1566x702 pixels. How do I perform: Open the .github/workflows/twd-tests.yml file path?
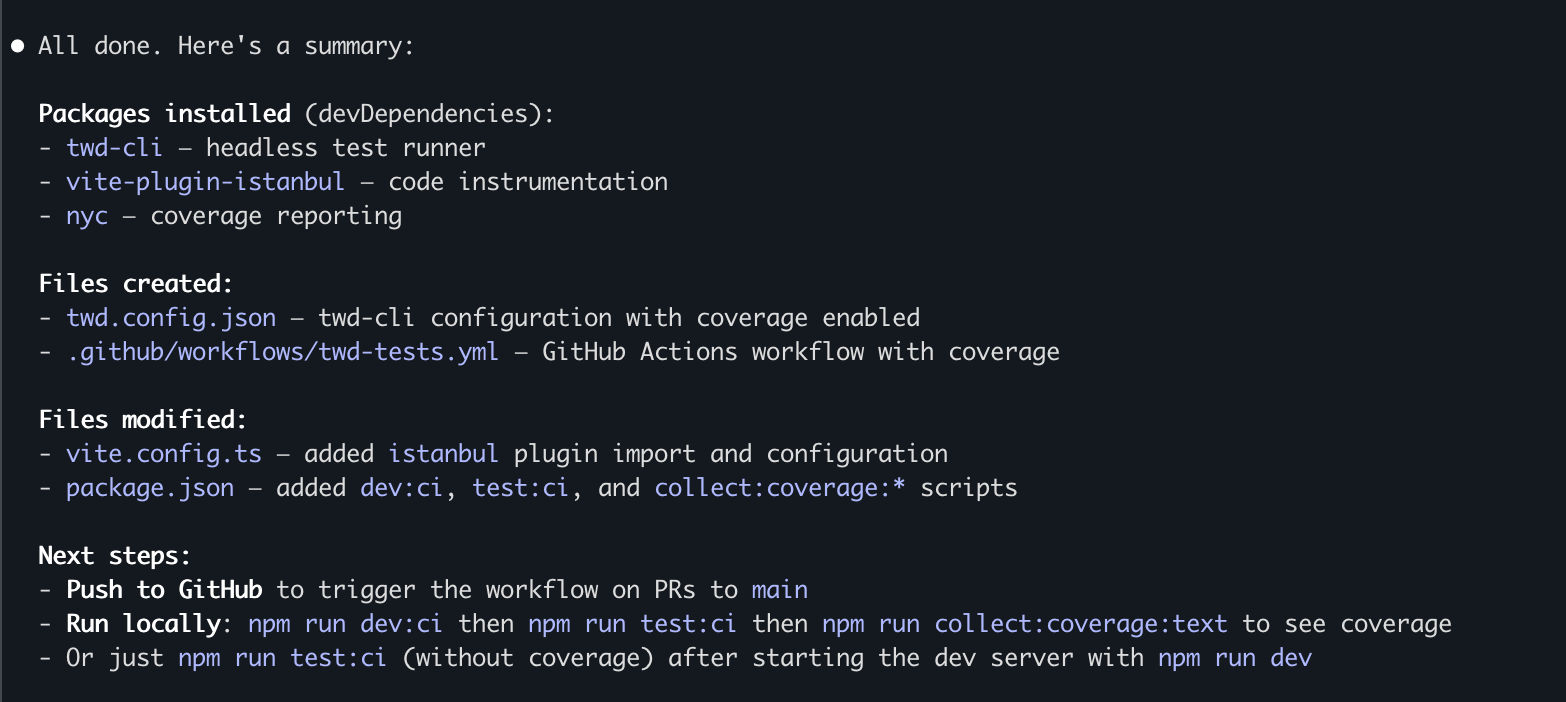pos(282,352)
